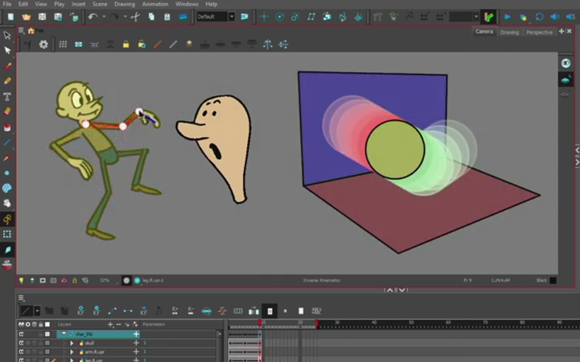The height and width of the screenshot is (362, 580).
Task: Select the Text tool
Action: click(x=7, y=97)
